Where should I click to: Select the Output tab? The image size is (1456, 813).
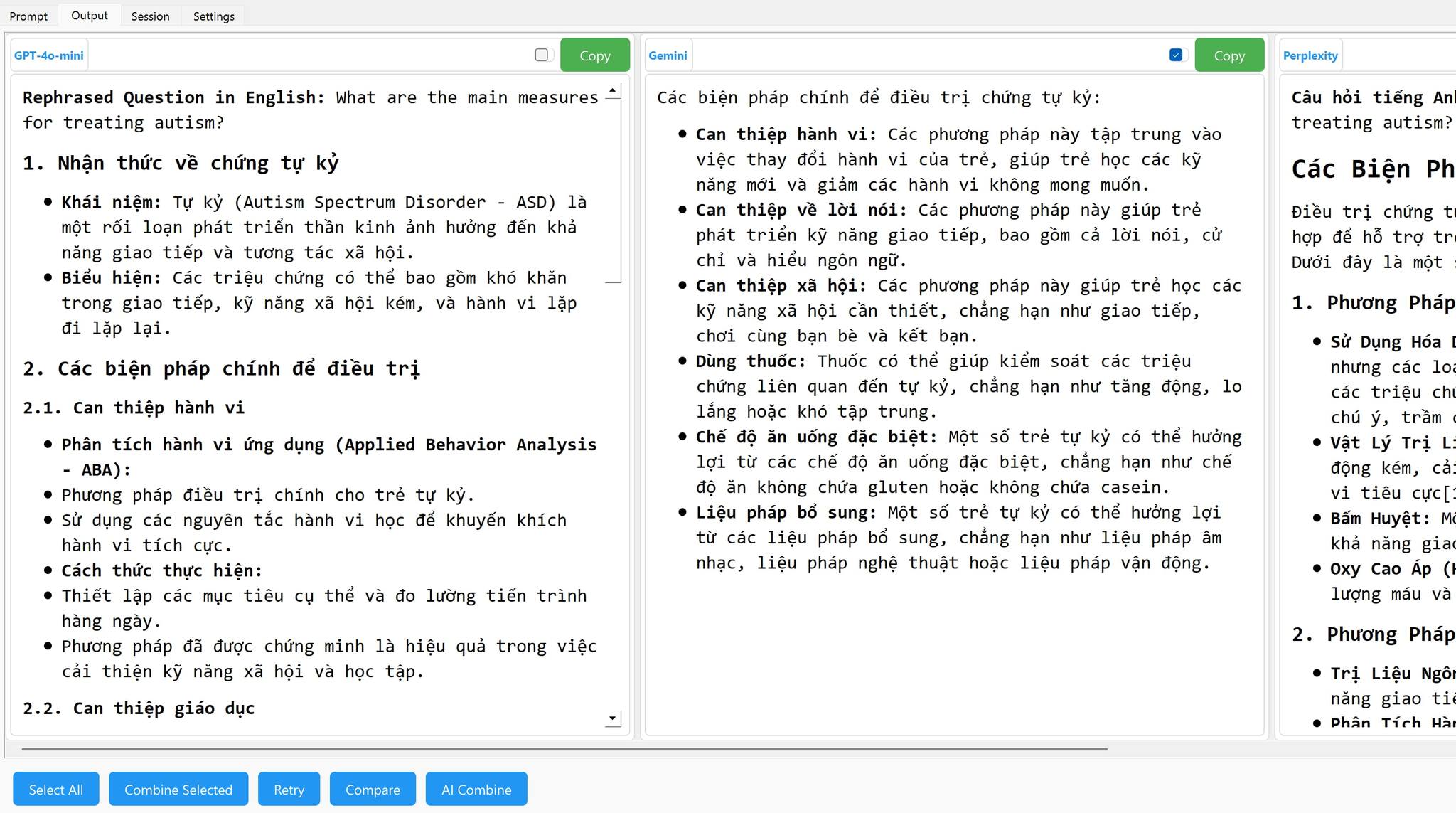[x=90, y=16]
